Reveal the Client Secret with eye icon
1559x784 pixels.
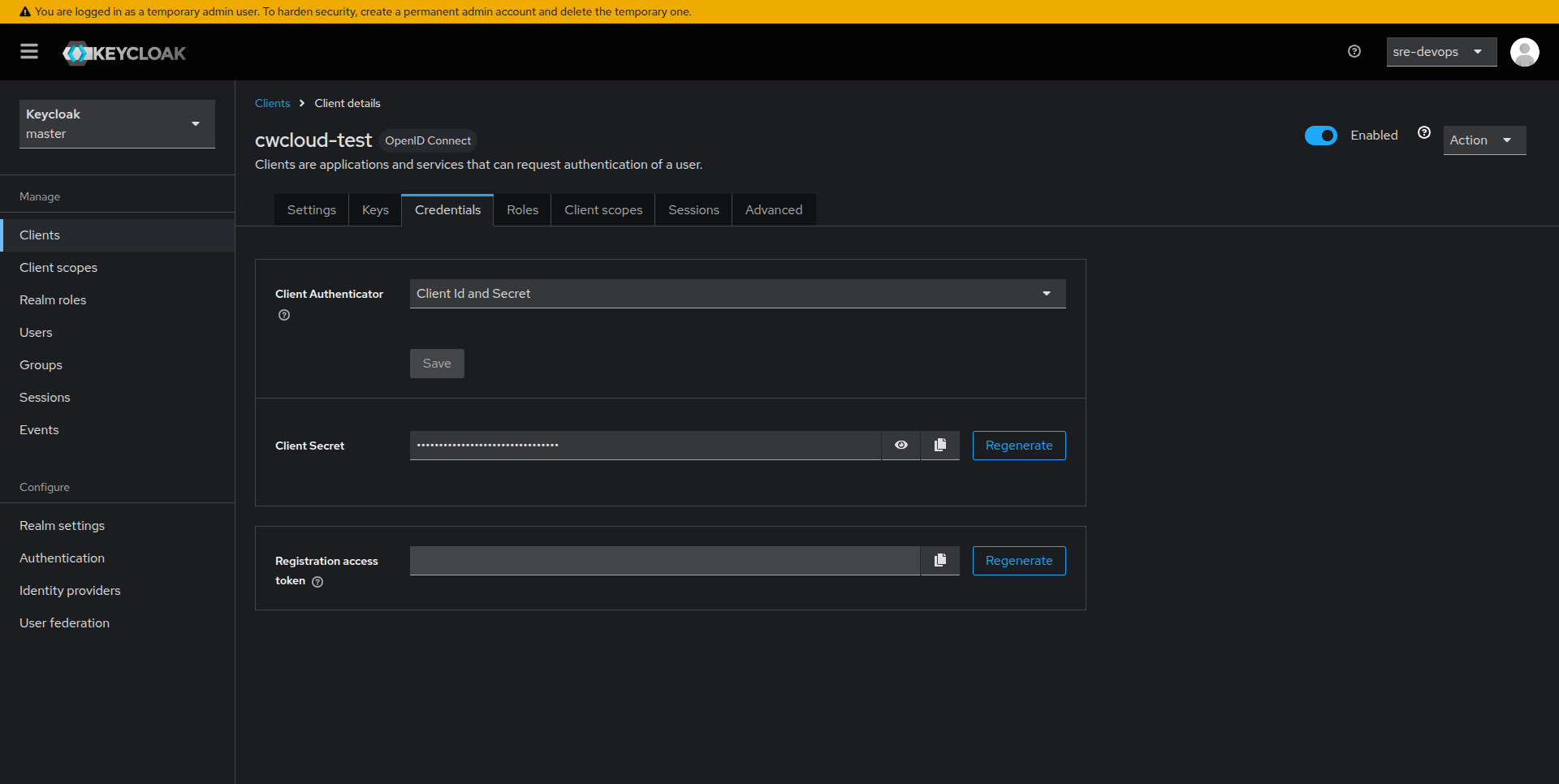[901, 445]
